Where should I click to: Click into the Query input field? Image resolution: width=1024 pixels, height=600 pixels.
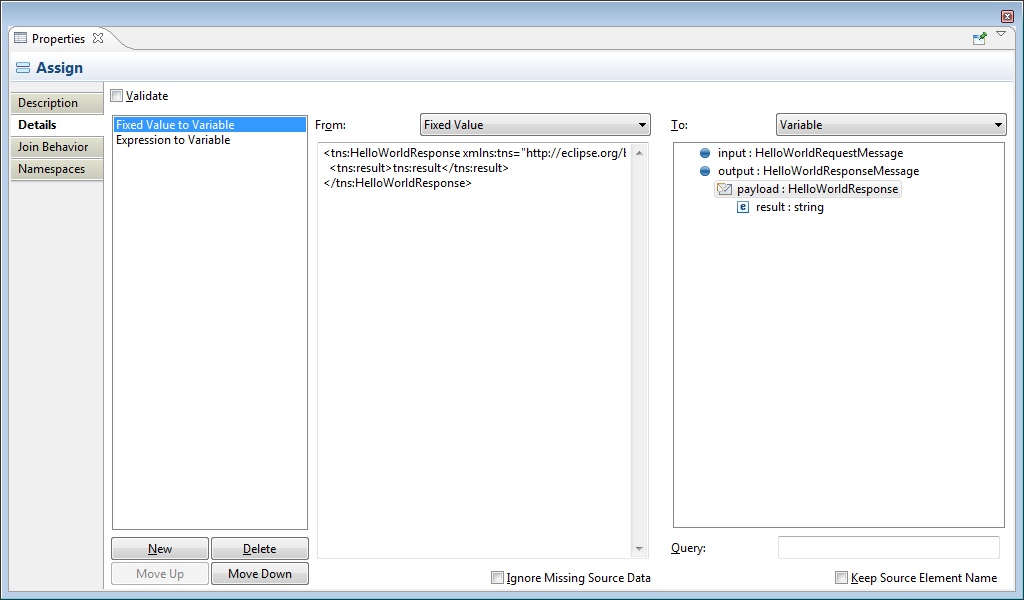click(888, 547)
